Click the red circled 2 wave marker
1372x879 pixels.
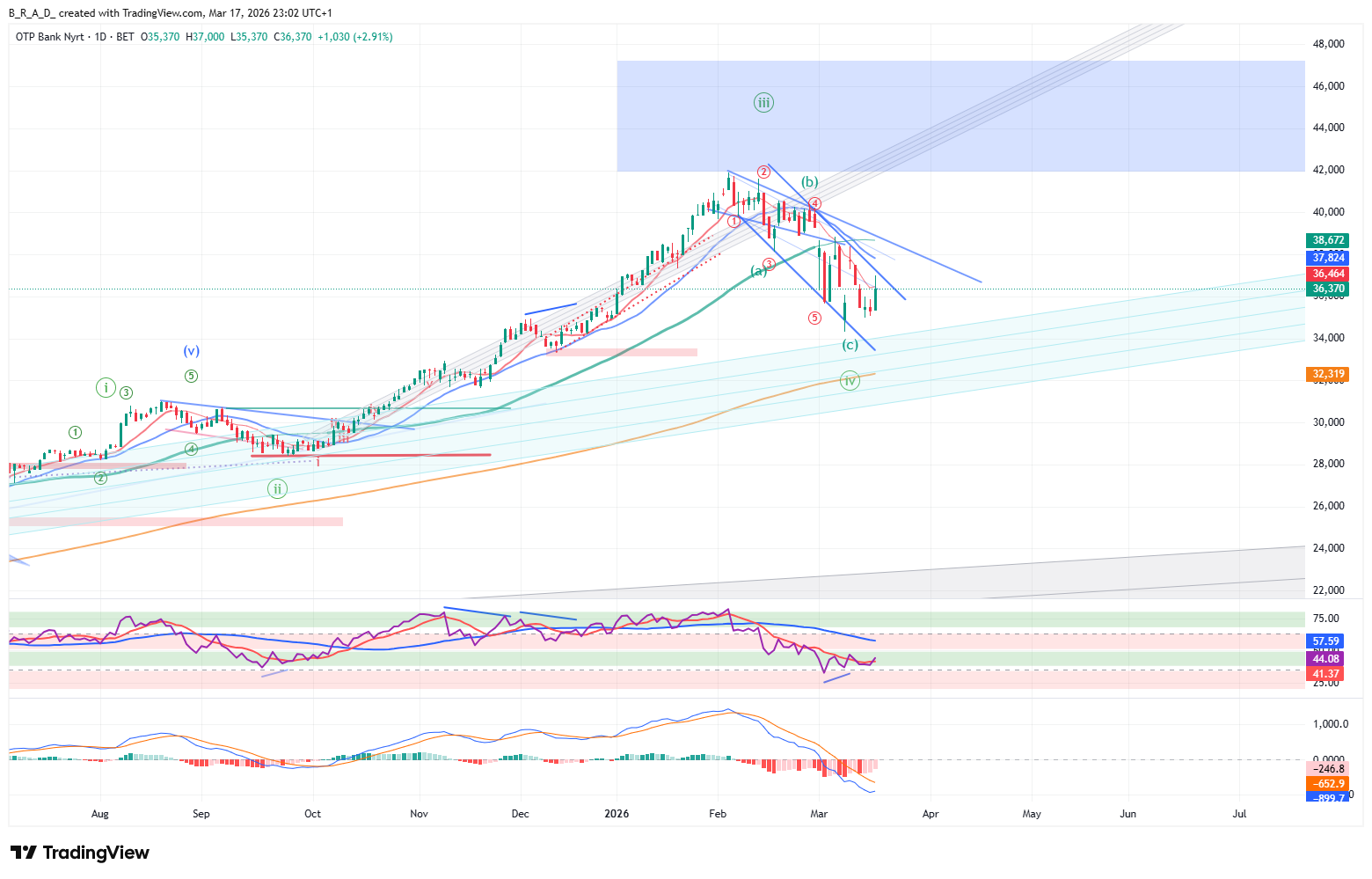764,172
